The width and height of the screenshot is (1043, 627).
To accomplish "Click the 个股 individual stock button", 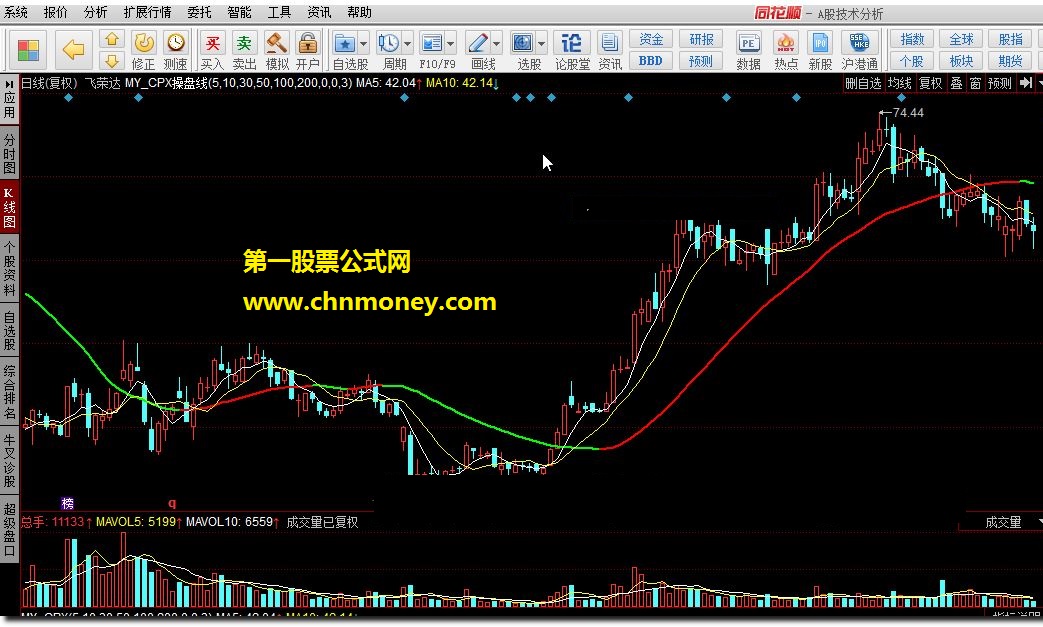I will (912, 61).
